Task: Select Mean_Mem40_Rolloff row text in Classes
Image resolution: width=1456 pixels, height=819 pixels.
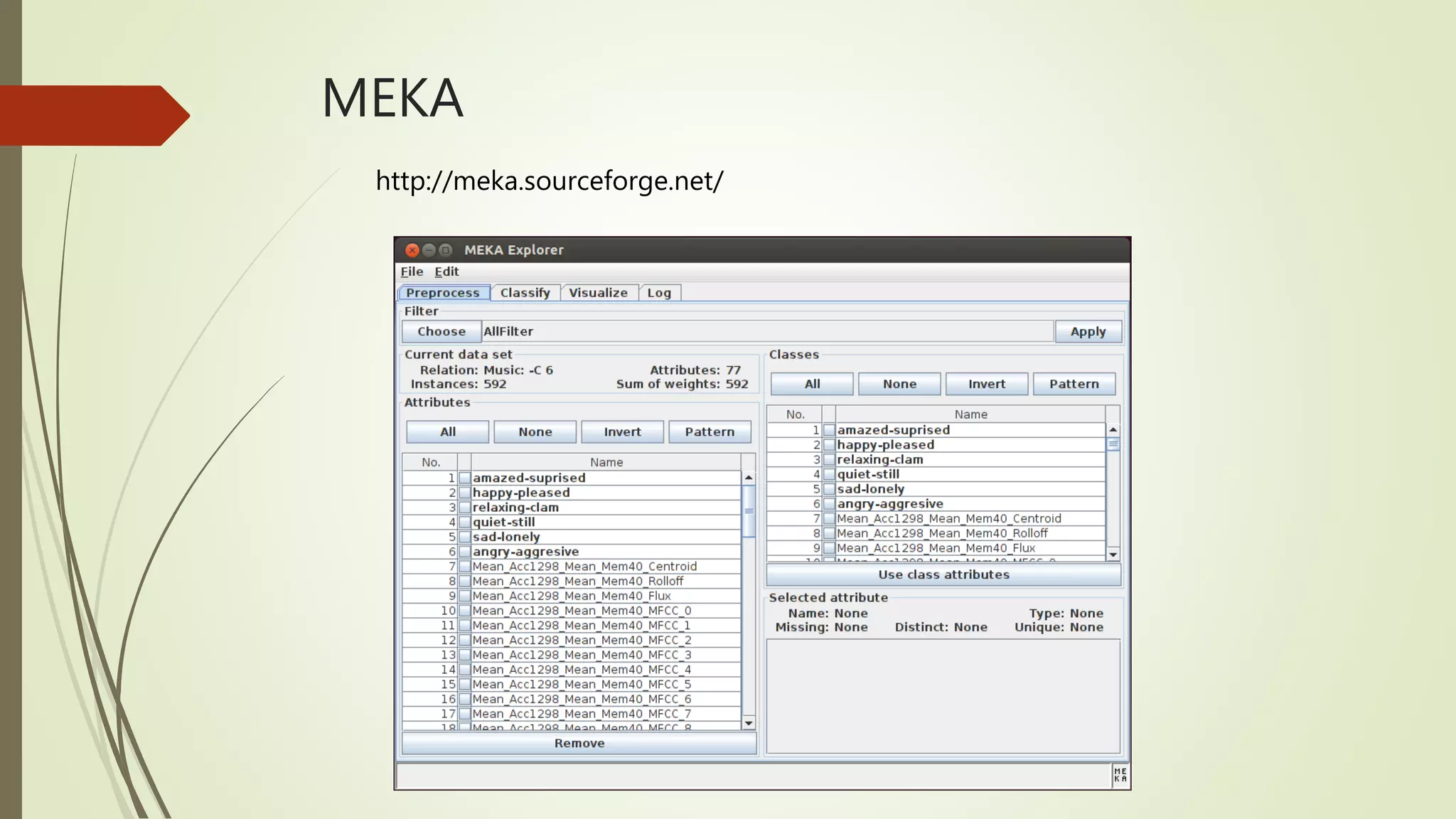Action: tap(942, 533)
